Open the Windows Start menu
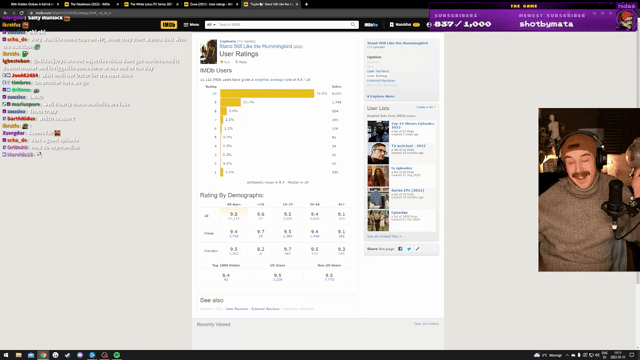 click(x=6, y=355)
